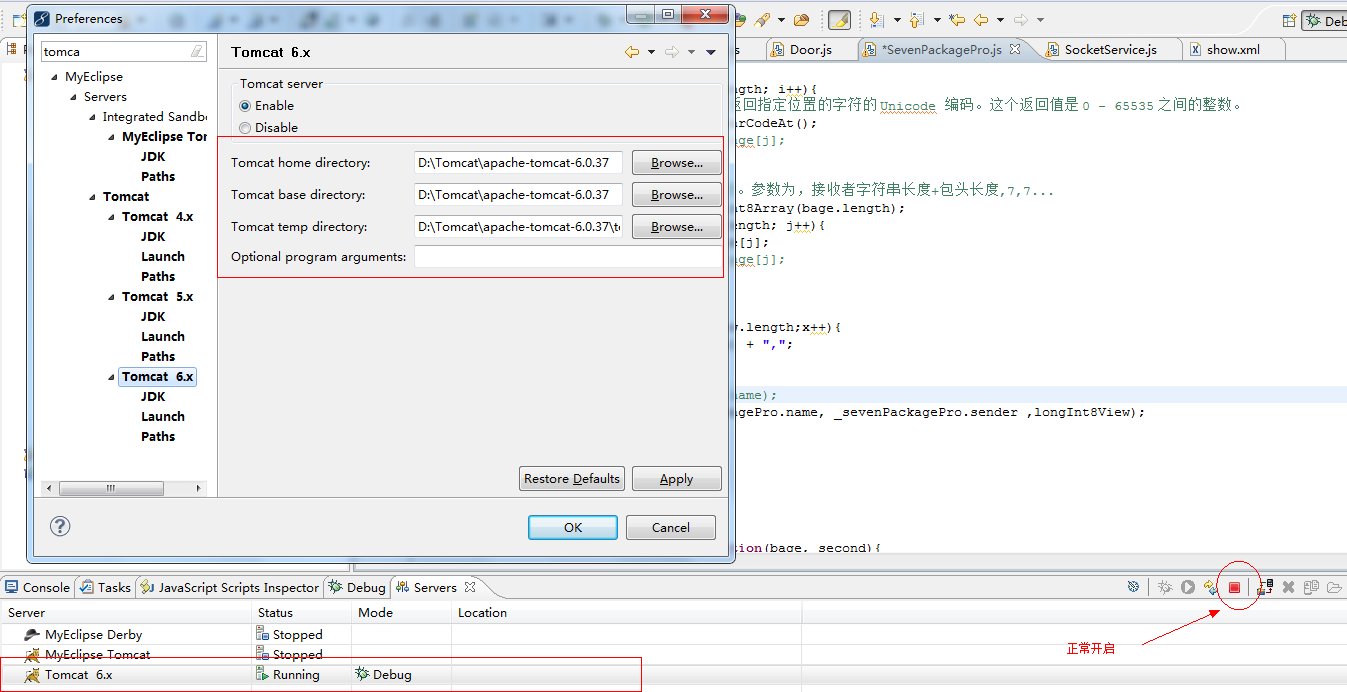Confirm Preferences with OK
The width and height of the screenshot is (1347, 692).
tap(573, 527)
